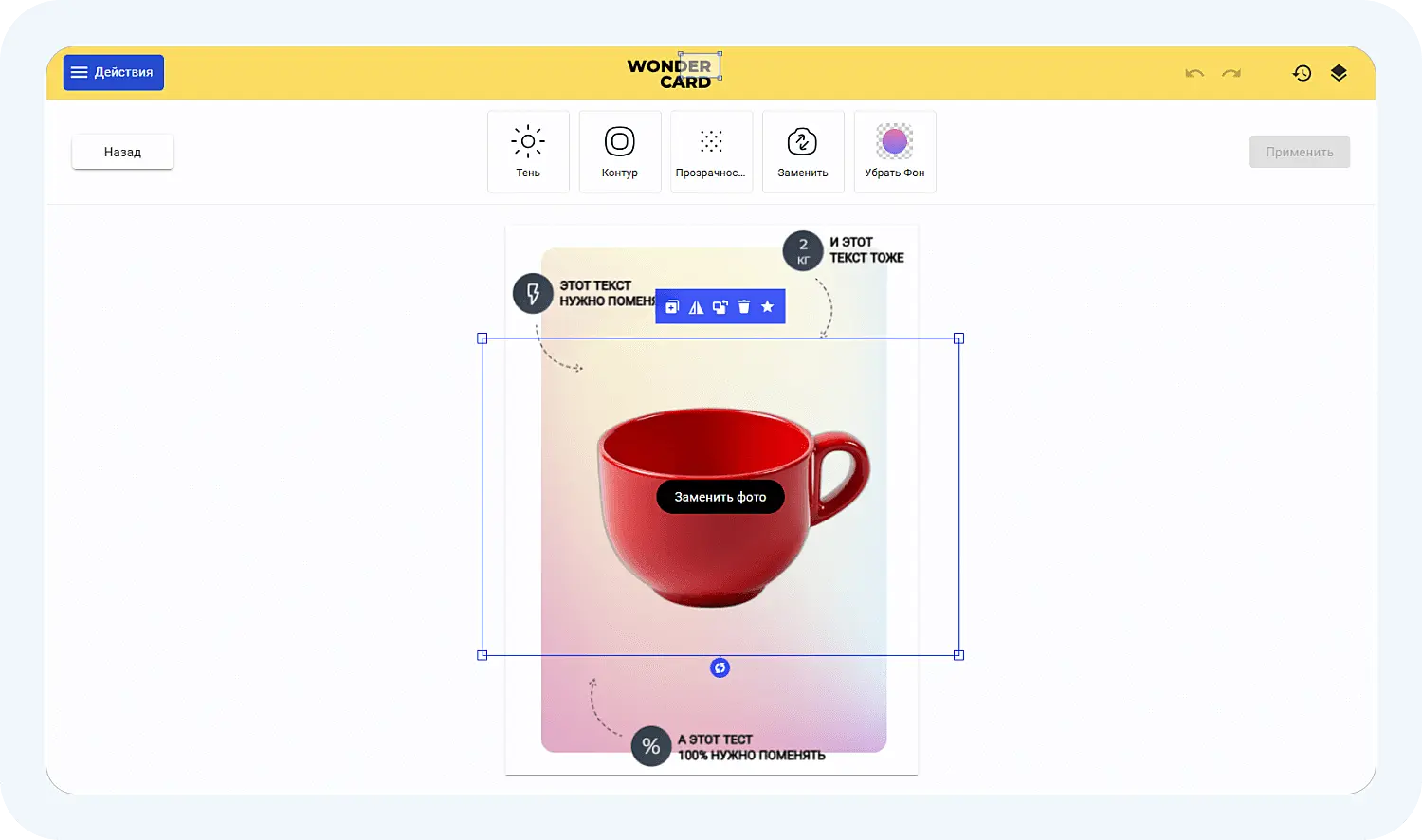The height and width of the screenshot is (840, 1422).
Task: Open the Действия menu
Action: coord(113,71)
